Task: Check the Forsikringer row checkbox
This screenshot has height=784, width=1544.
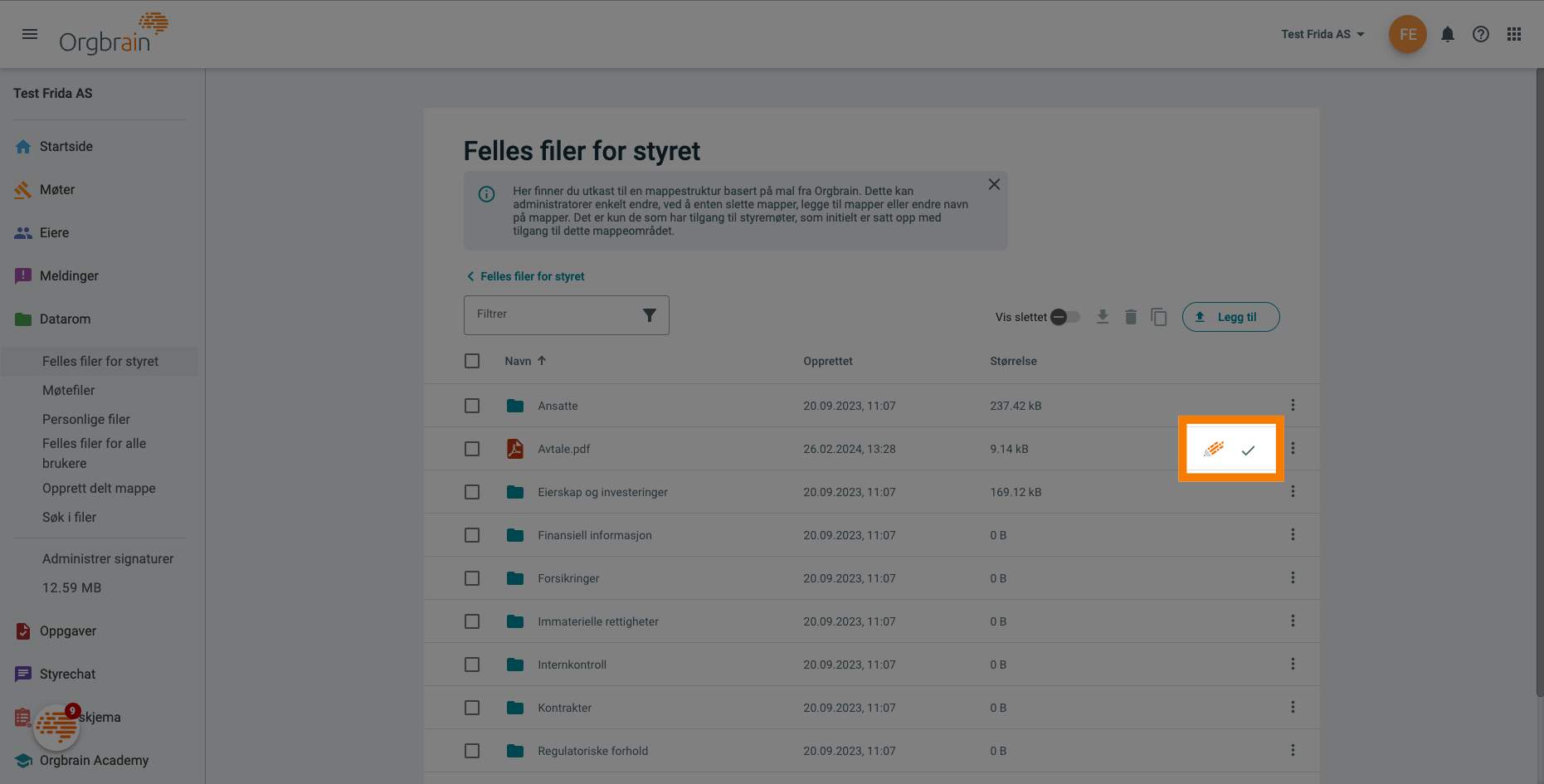Action: [x=472, y=578]
